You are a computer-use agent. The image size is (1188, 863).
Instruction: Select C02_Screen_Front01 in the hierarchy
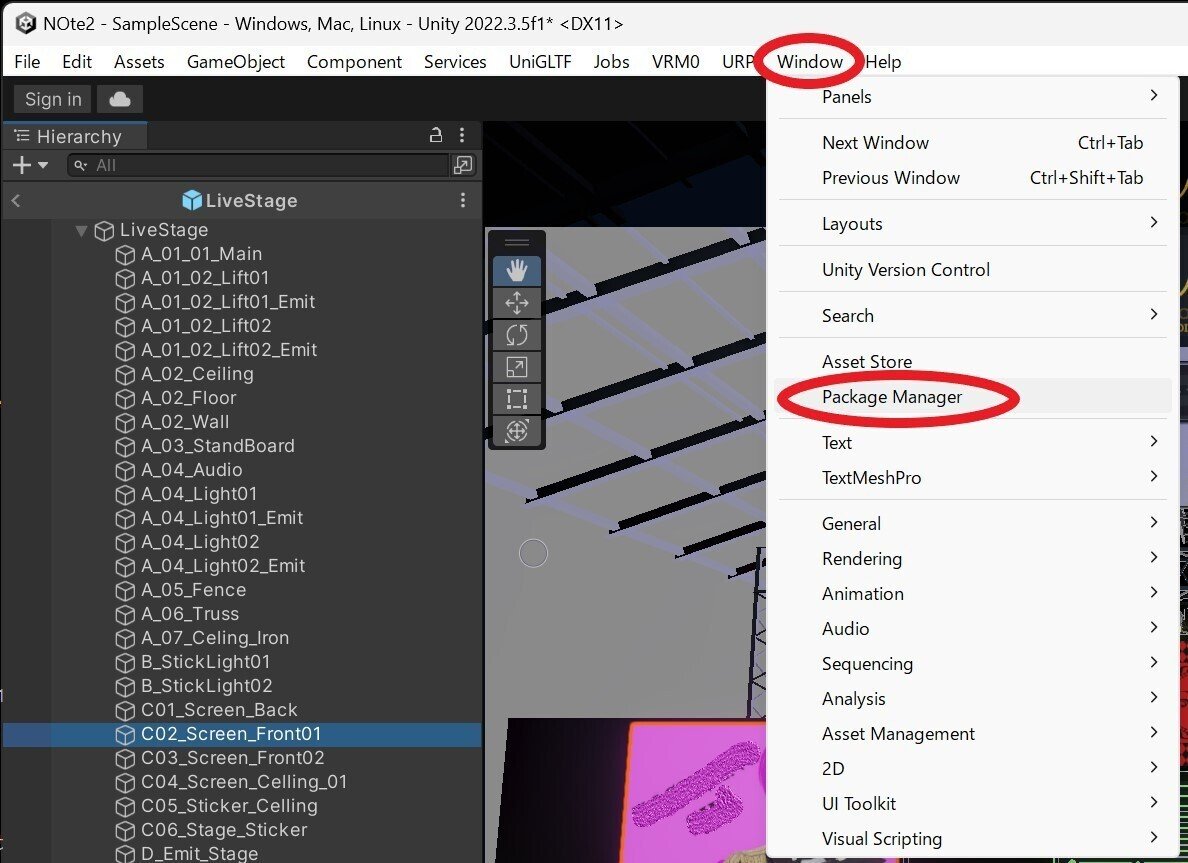242,733
